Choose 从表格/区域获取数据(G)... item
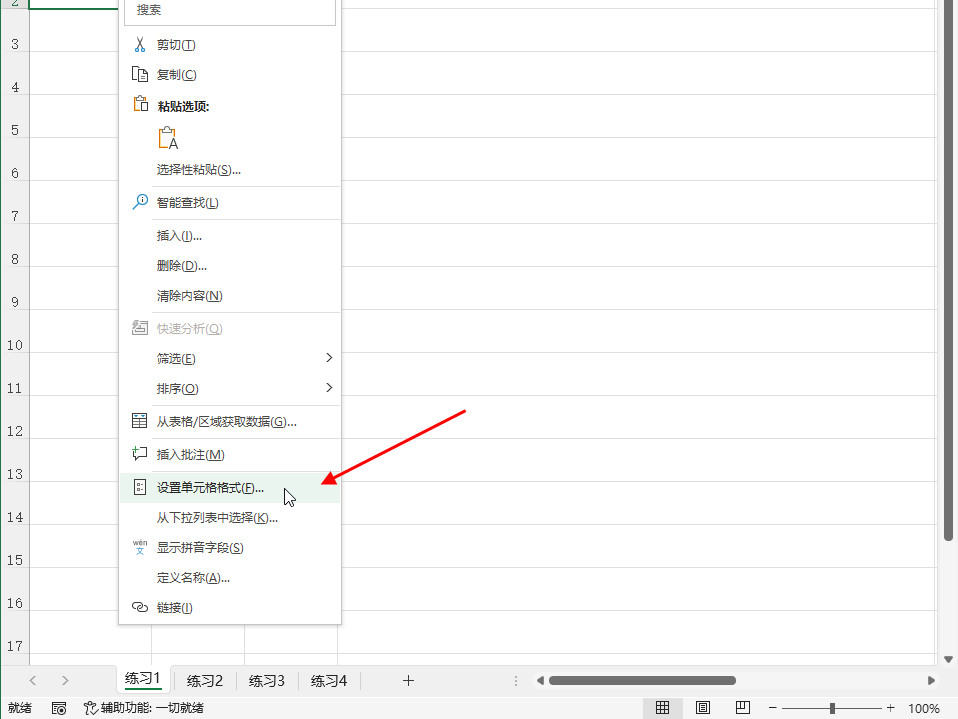 tap(229, 422)
